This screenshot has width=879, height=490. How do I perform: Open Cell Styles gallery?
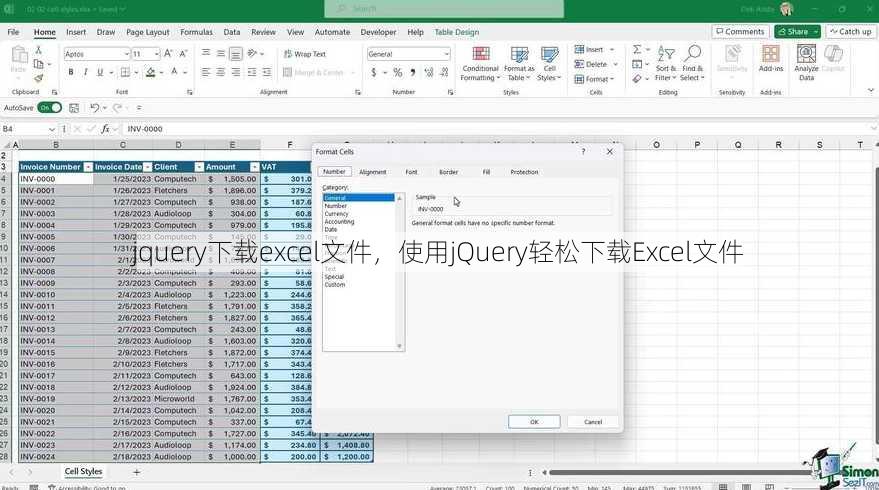pos(549,63)
